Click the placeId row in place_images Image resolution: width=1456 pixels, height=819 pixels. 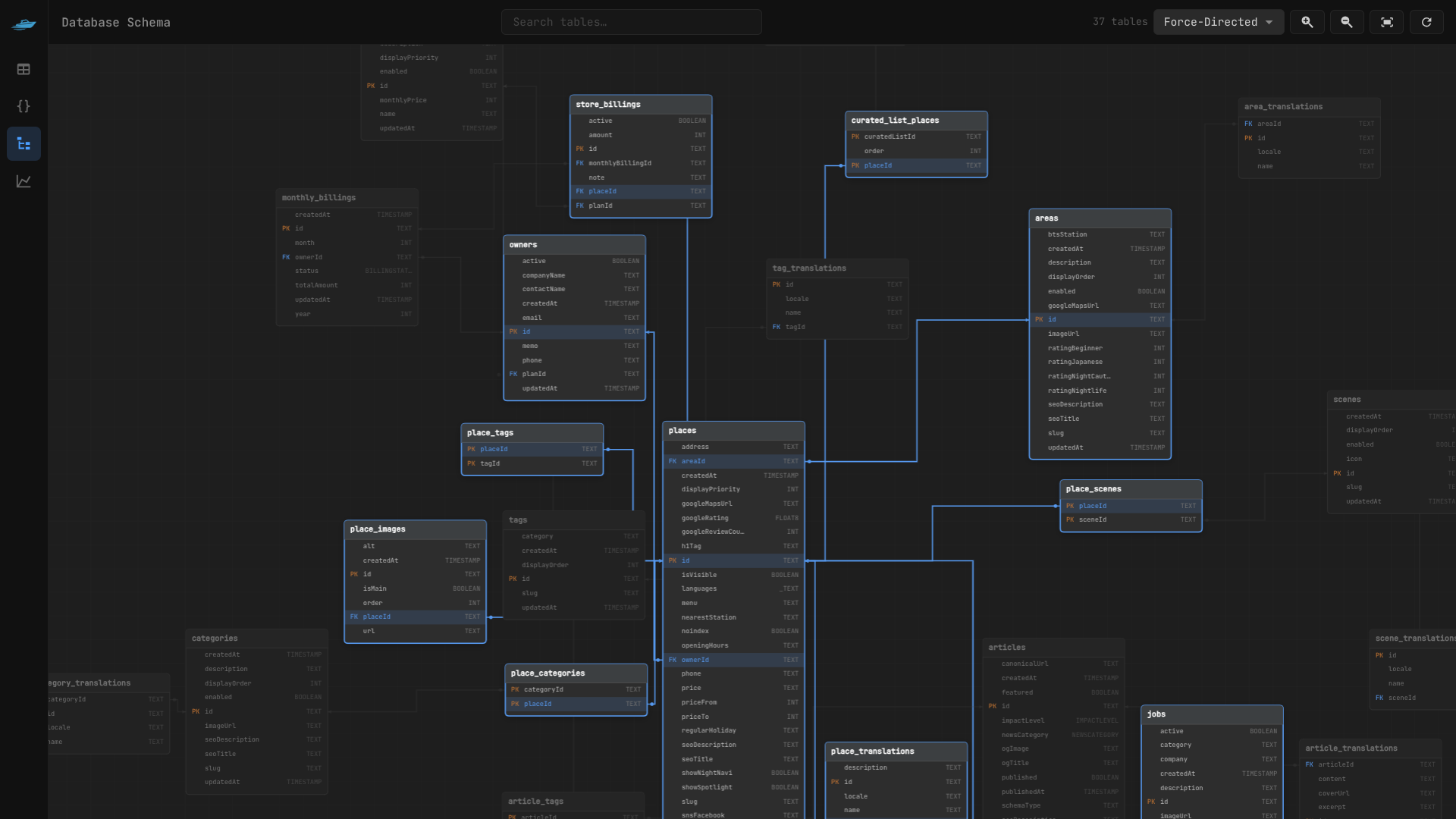coord(415,617)
